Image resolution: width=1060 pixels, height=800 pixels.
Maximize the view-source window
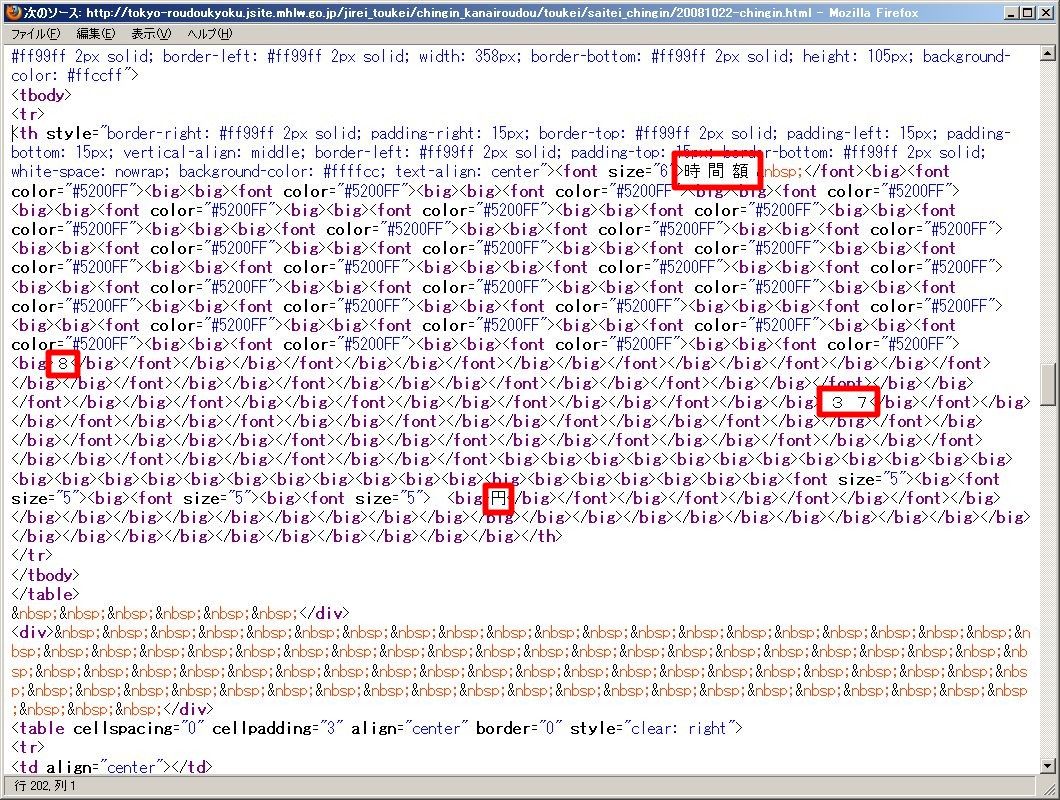click(x=1027, y=12)
